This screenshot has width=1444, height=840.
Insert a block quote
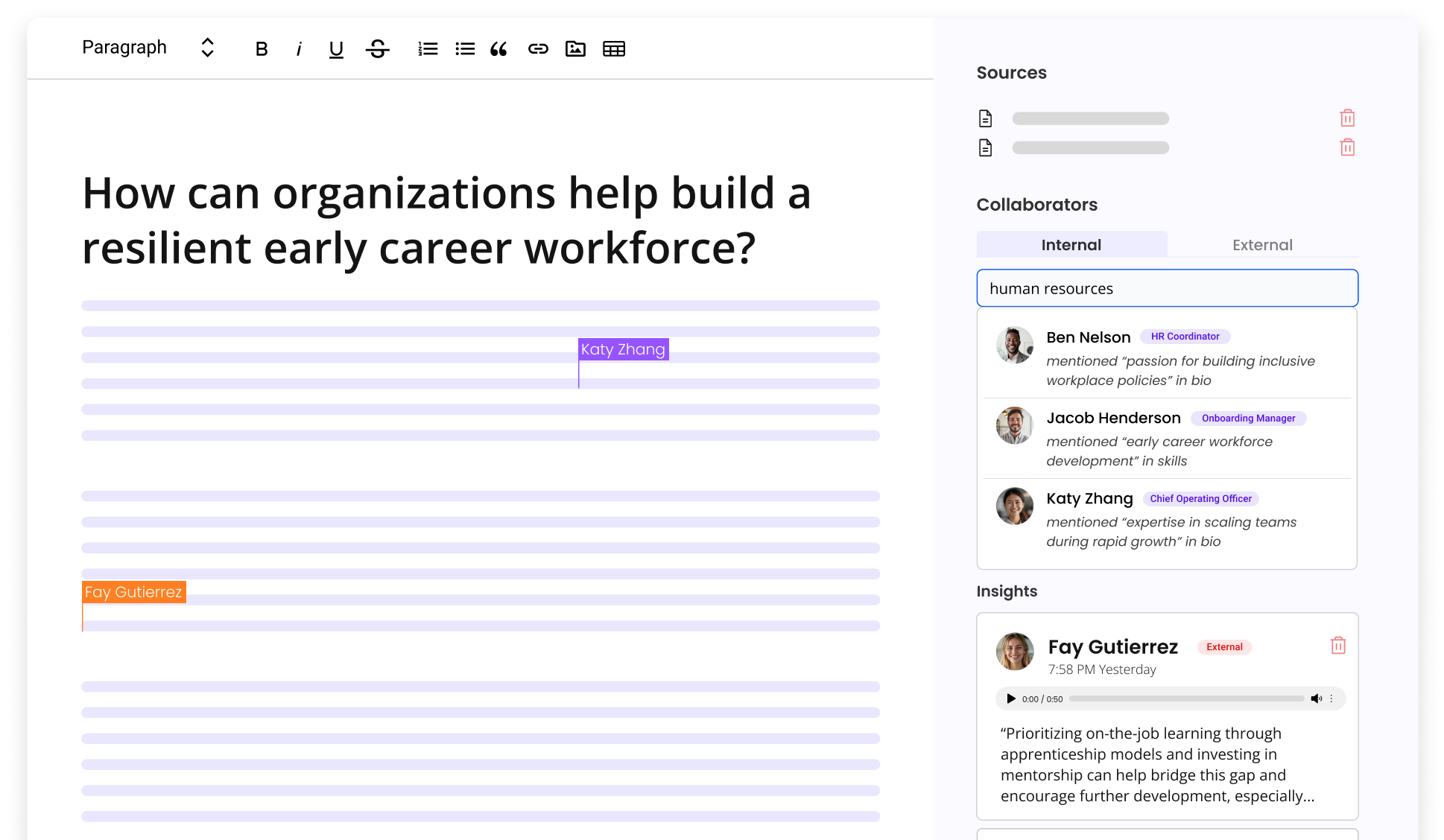(x=499, y=49)
